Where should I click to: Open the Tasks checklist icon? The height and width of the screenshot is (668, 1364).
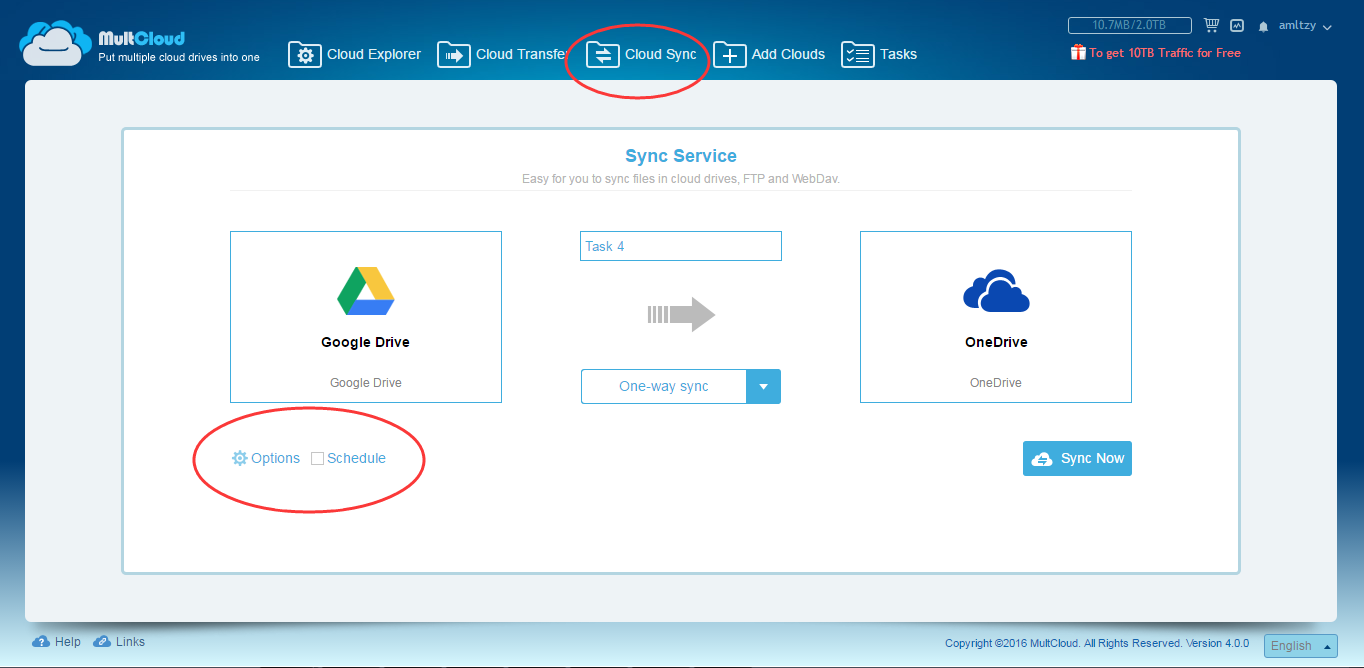coord(857,55)
